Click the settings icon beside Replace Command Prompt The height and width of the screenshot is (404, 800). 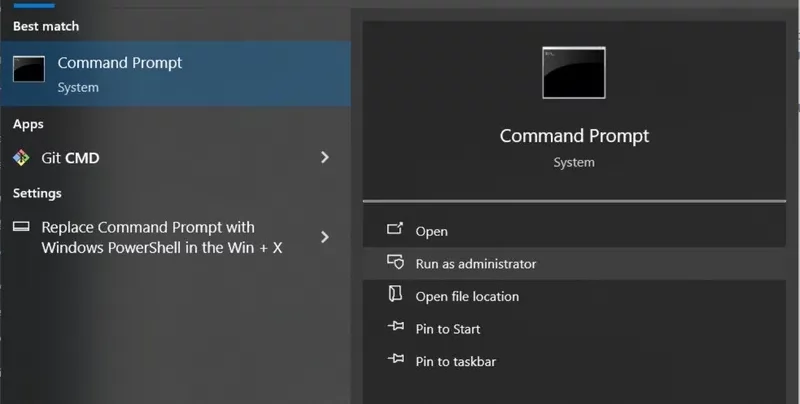pyautogui.click(x=21, y=226)
